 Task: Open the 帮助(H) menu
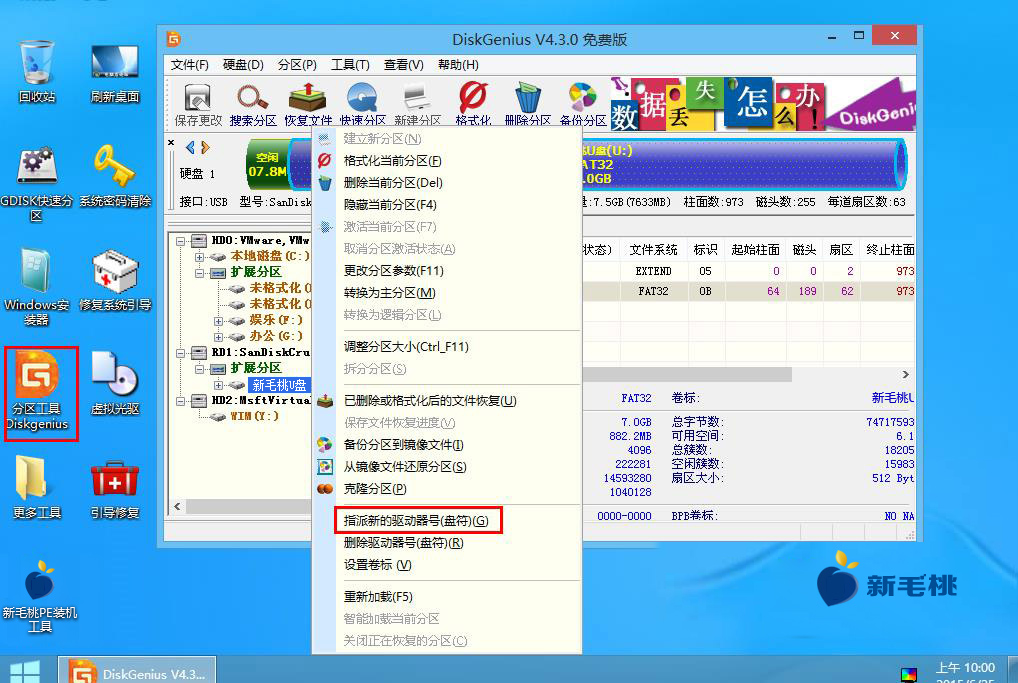tap(458, 65)
